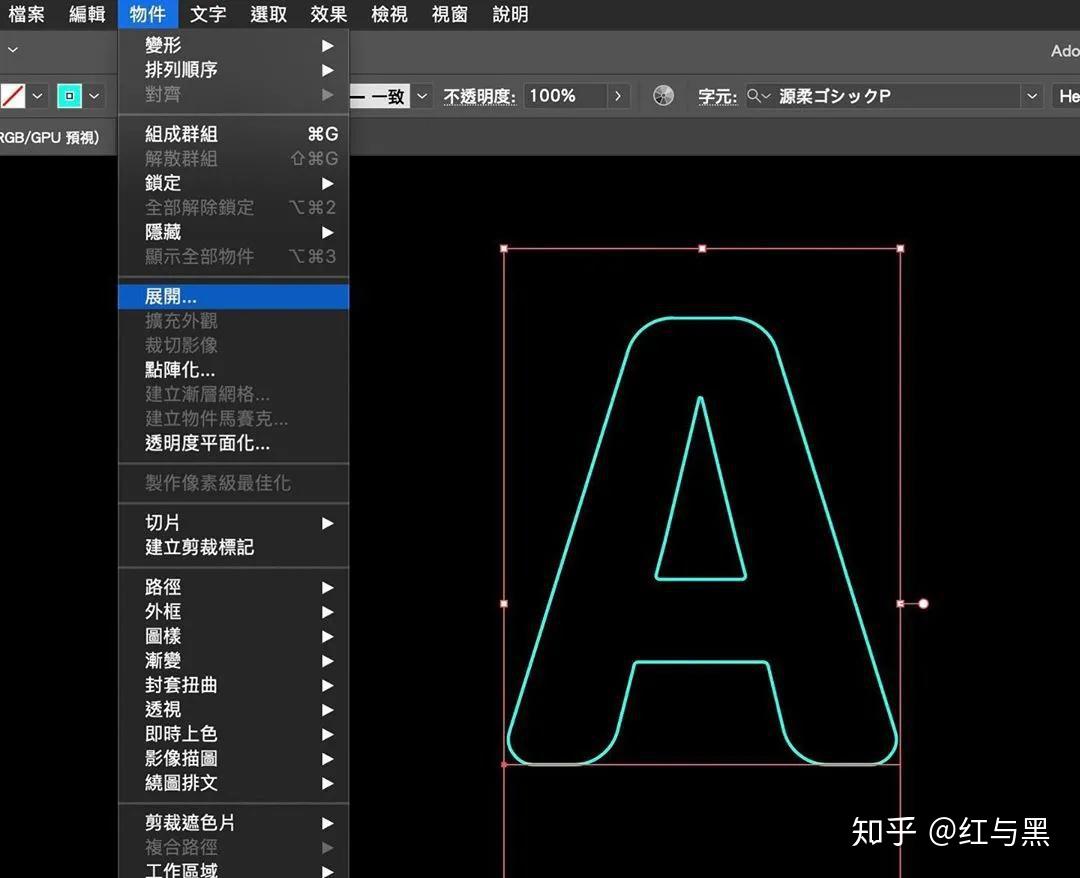Choose 點陣化... menu entry

pyautogui.click(x=180, y=369)
